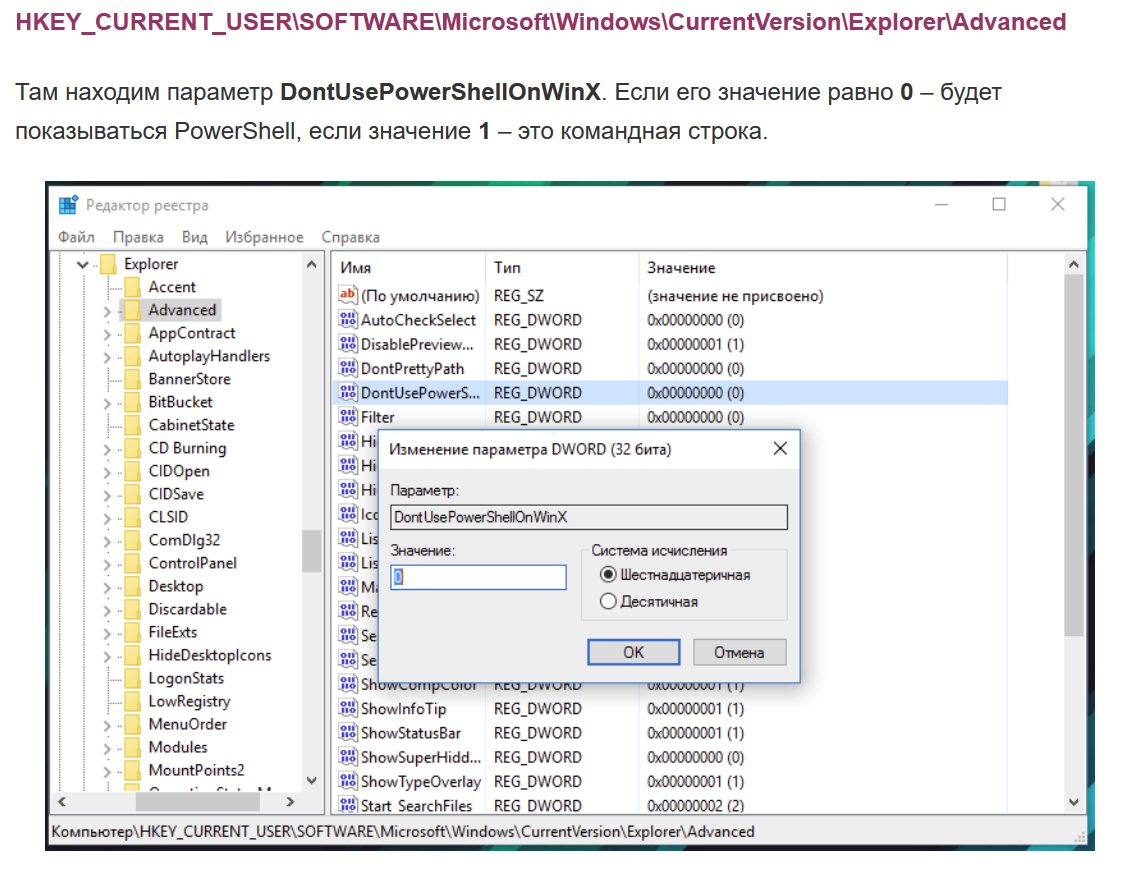Click the tree scroll-right arrow
1139x886 pixels.
(x=290, y=802)
